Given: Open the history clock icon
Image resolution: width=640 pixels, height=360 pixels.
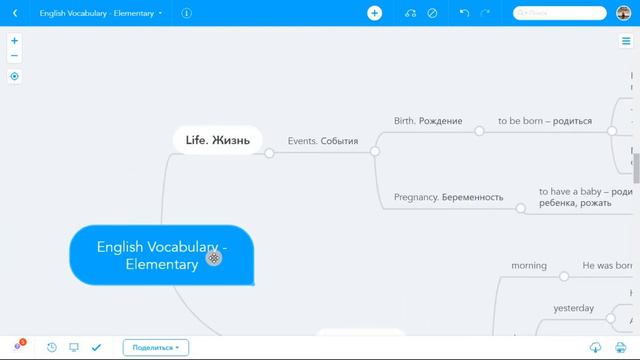Looking at the screenshot, I should point(52,347).
